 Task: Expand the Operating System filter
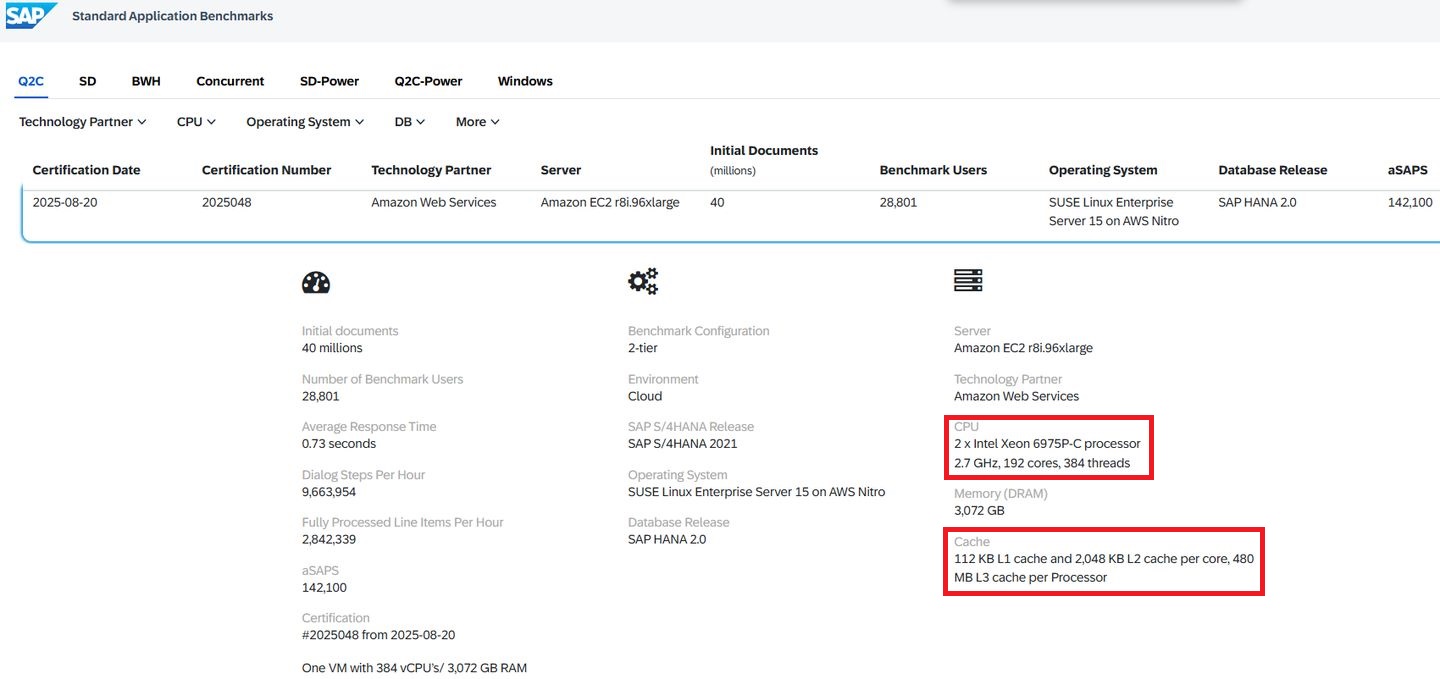(305, 122)
